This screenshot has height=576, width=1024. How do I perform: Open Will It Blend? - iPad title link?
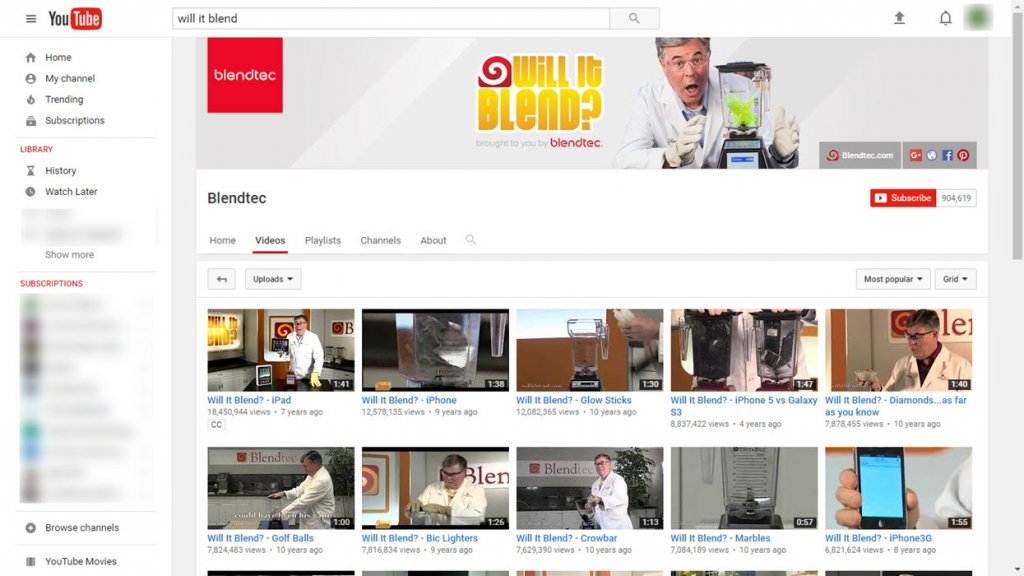click(249, 400)
